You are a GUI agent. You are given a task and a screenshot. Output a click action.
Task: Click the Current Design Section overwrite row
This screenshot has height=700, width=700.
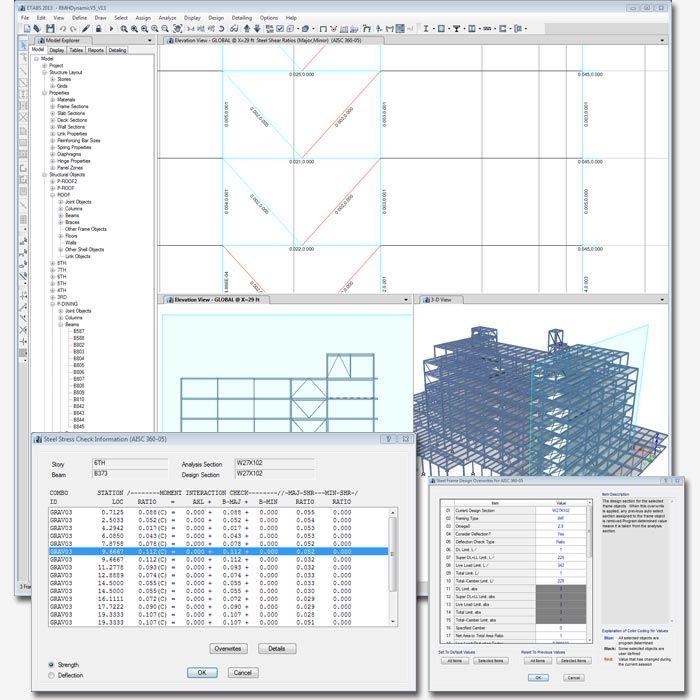pyautogui.click(x=515, y=510)
